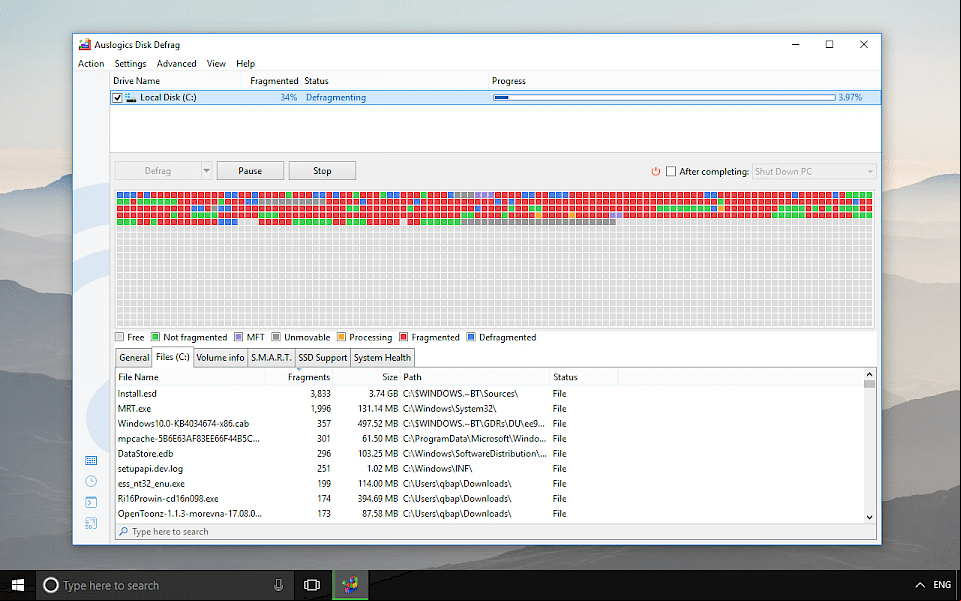Click the purple MFT legend swatch
The height and width of the screenshot is (601, 961).
point(239,338)
